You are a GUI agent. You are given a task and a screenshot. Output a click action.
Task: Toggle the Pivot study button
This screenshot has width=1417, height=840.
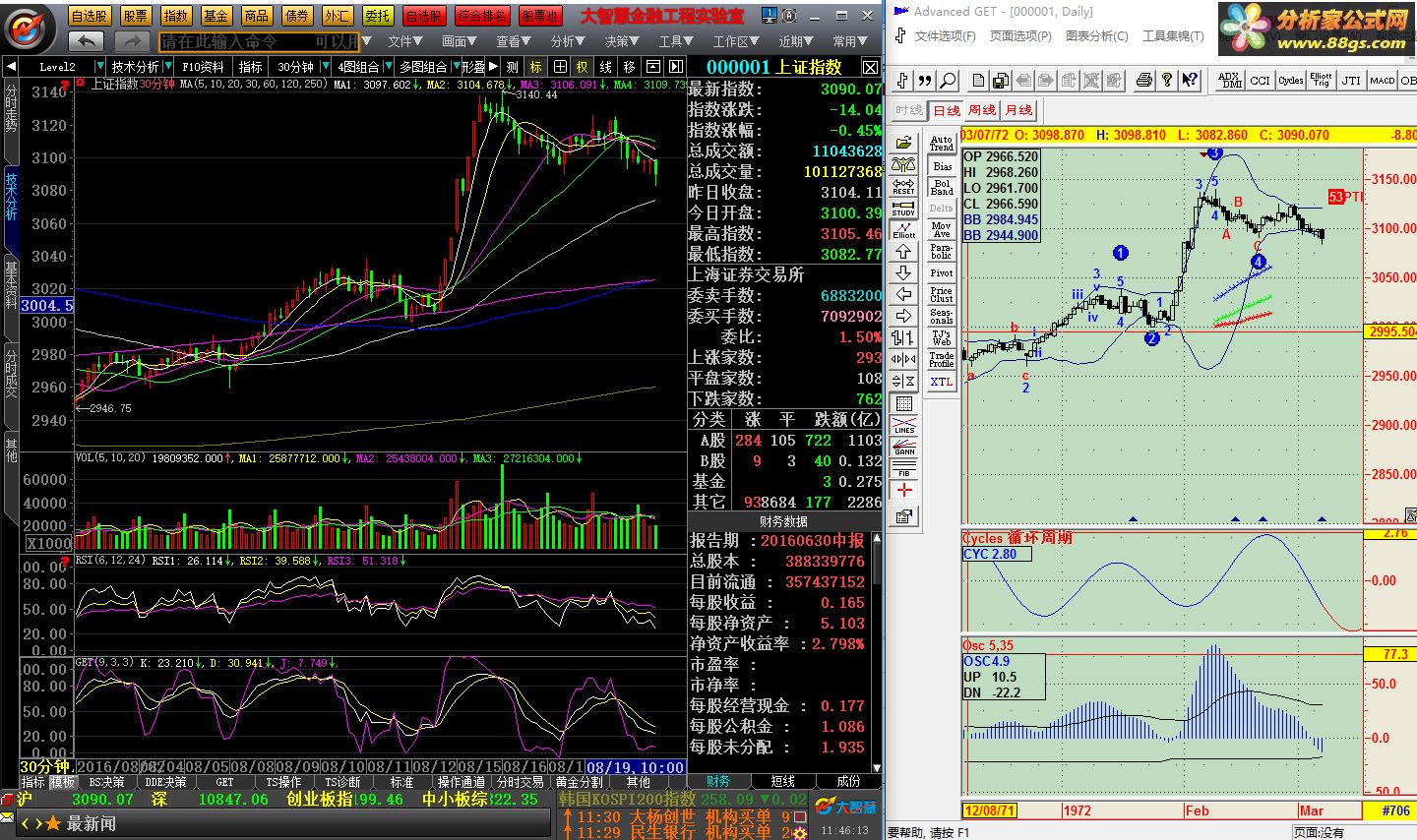(942, 273)
